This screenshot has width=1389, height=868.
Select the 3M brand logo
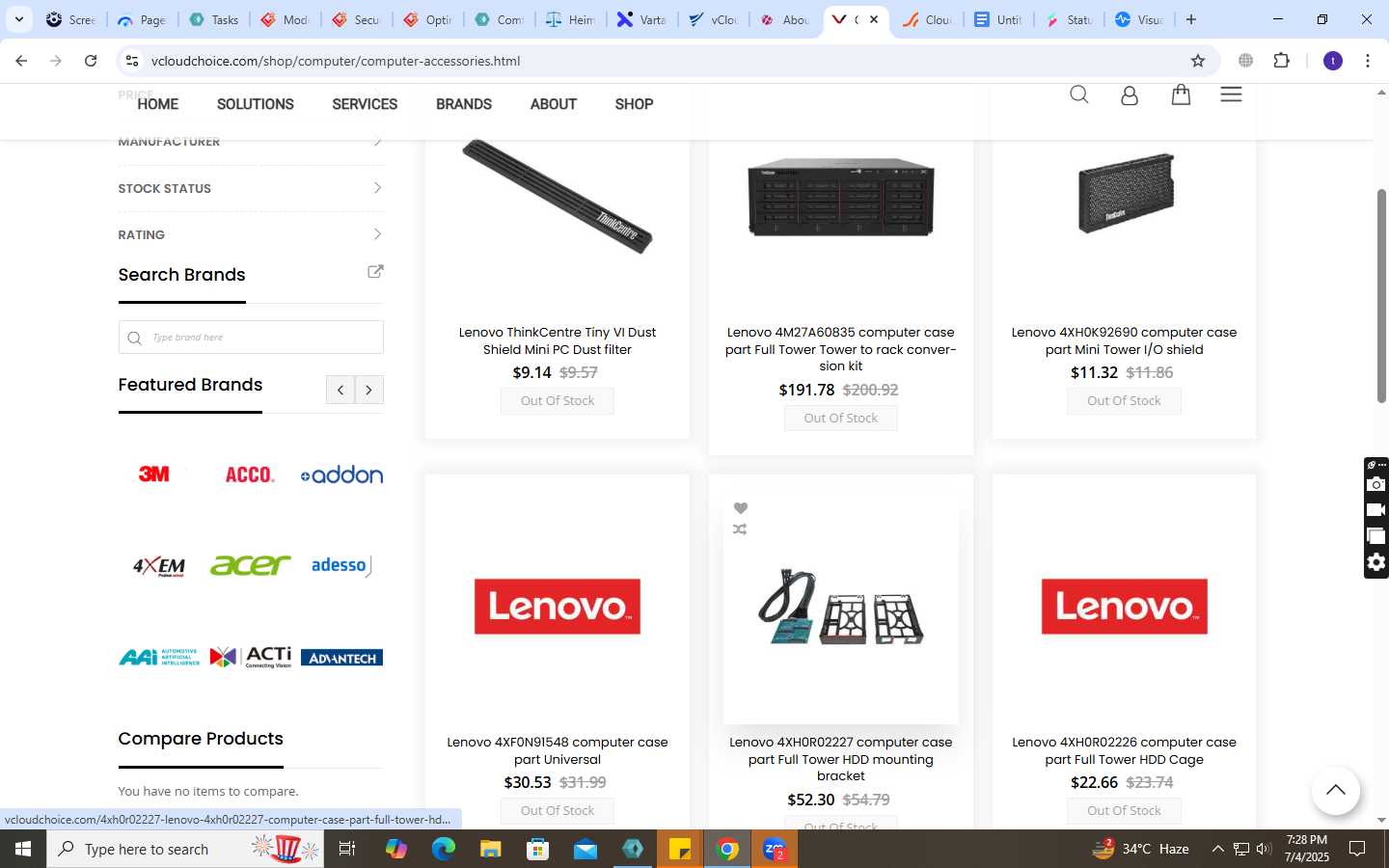point(154,475)
